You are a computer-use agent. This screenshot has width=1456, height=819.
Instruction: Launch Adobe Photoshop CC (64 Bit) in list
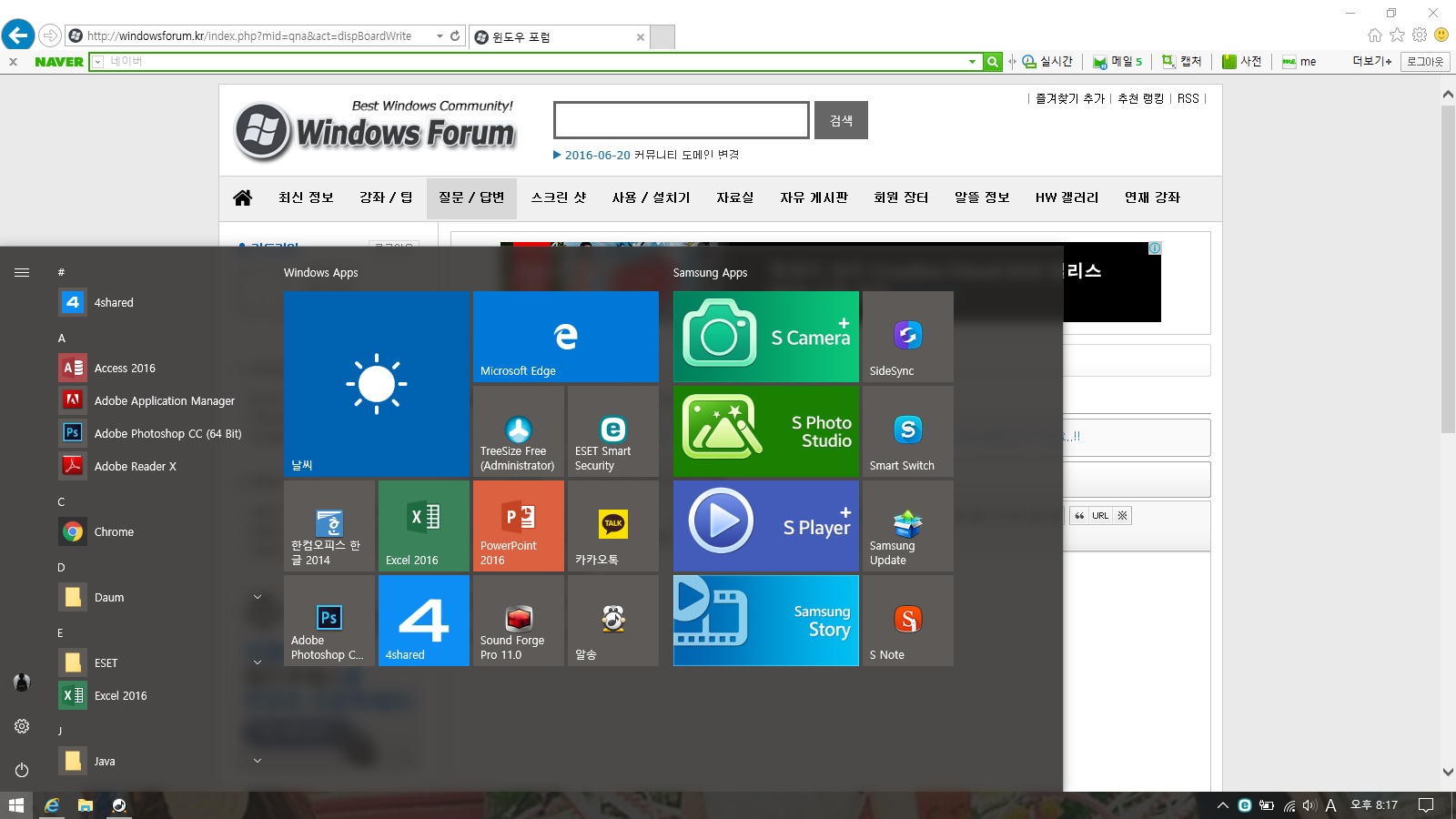(x=161, y=433)
